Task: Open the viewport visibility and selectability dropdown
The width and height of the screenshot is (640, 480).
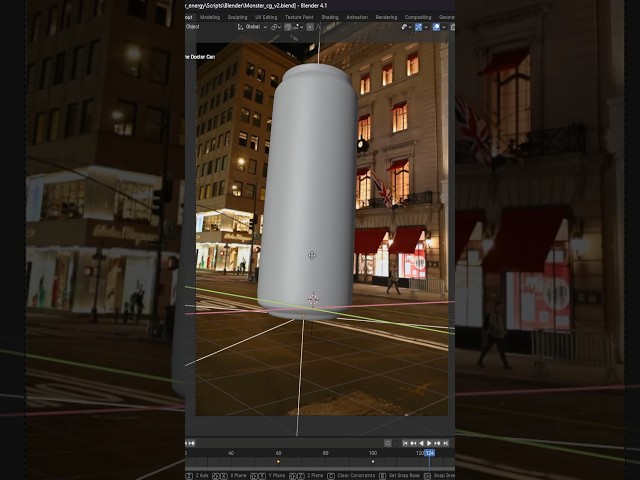Action: (x=407, y=27)
